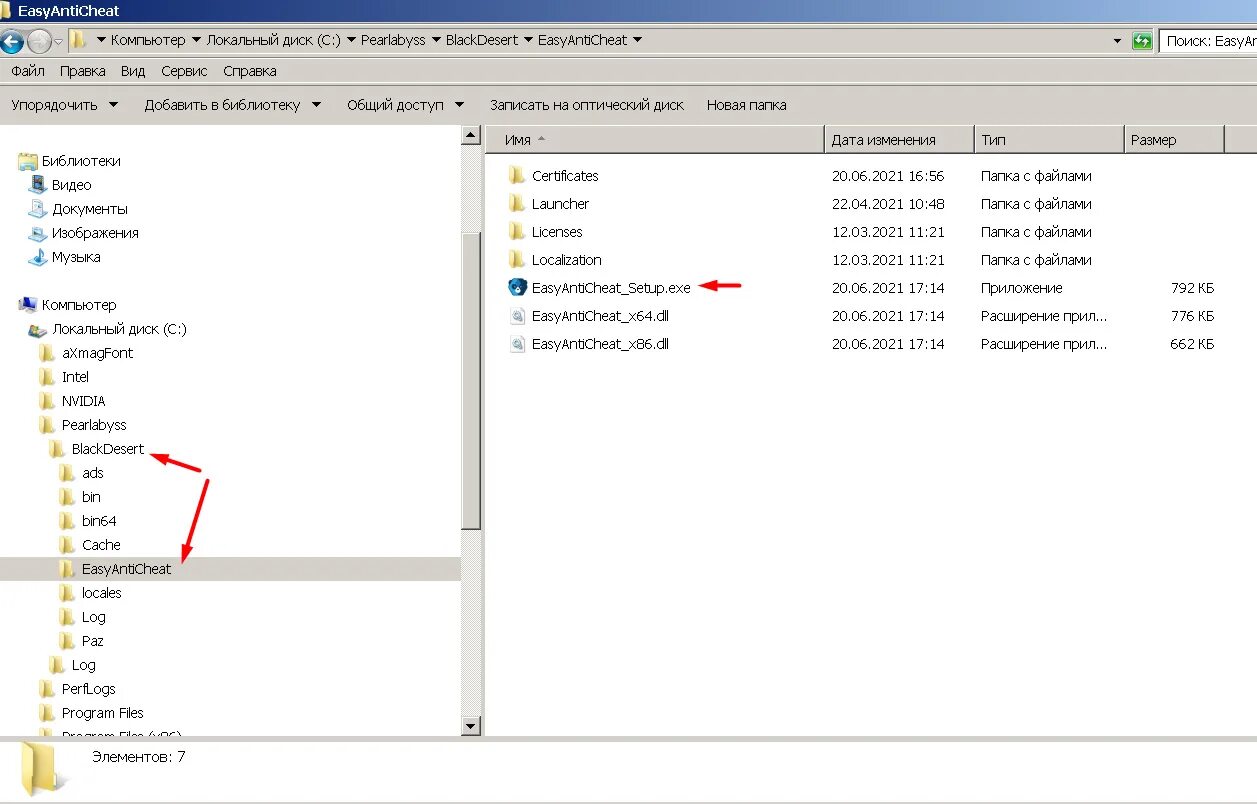Click the Изображения library icon

38,233
